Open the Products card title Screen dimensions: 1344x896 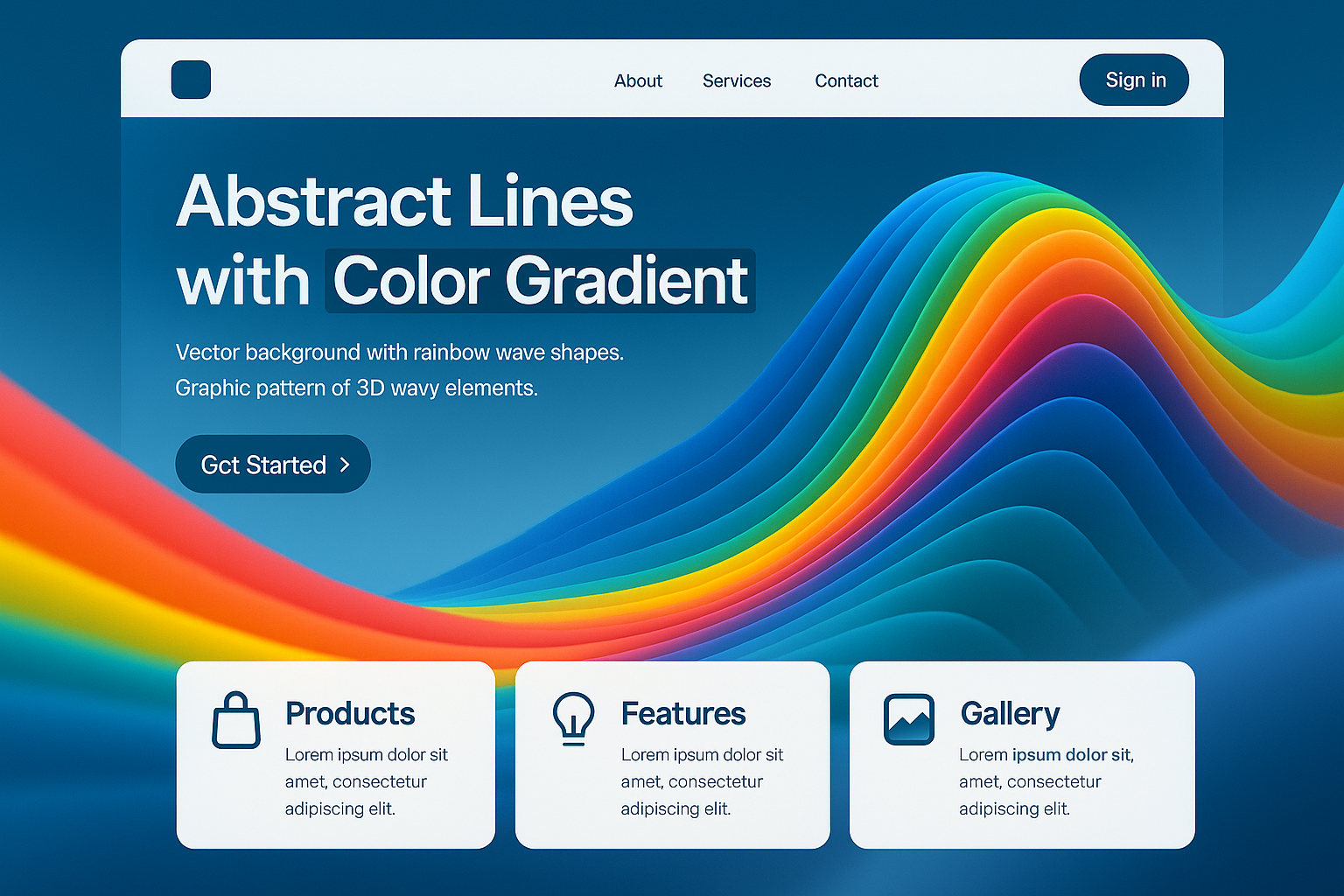pos(350,714)
